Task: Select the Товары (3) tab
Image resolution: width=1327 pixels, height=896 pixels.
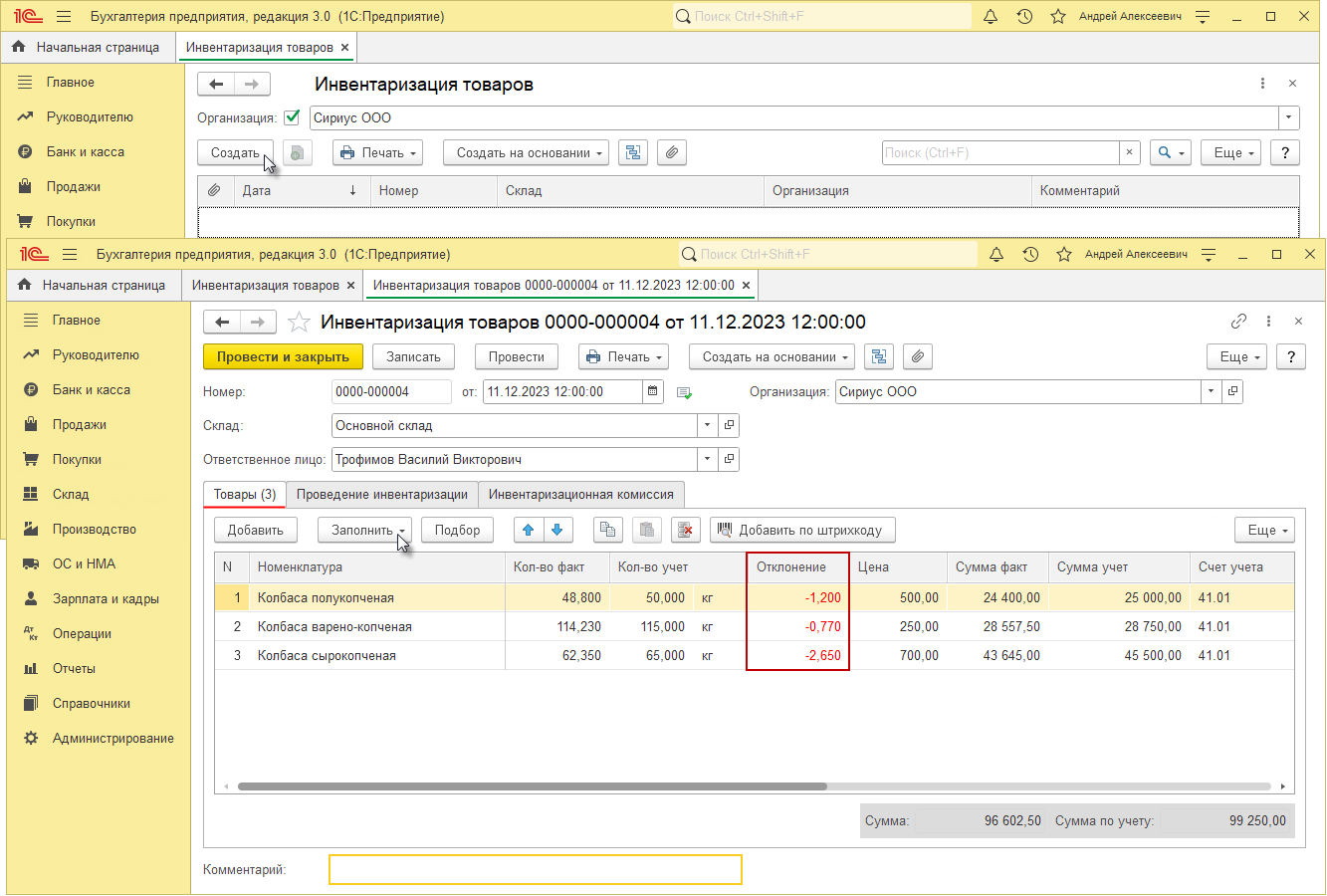Action: pyautogui.click(x=245, y=495)
